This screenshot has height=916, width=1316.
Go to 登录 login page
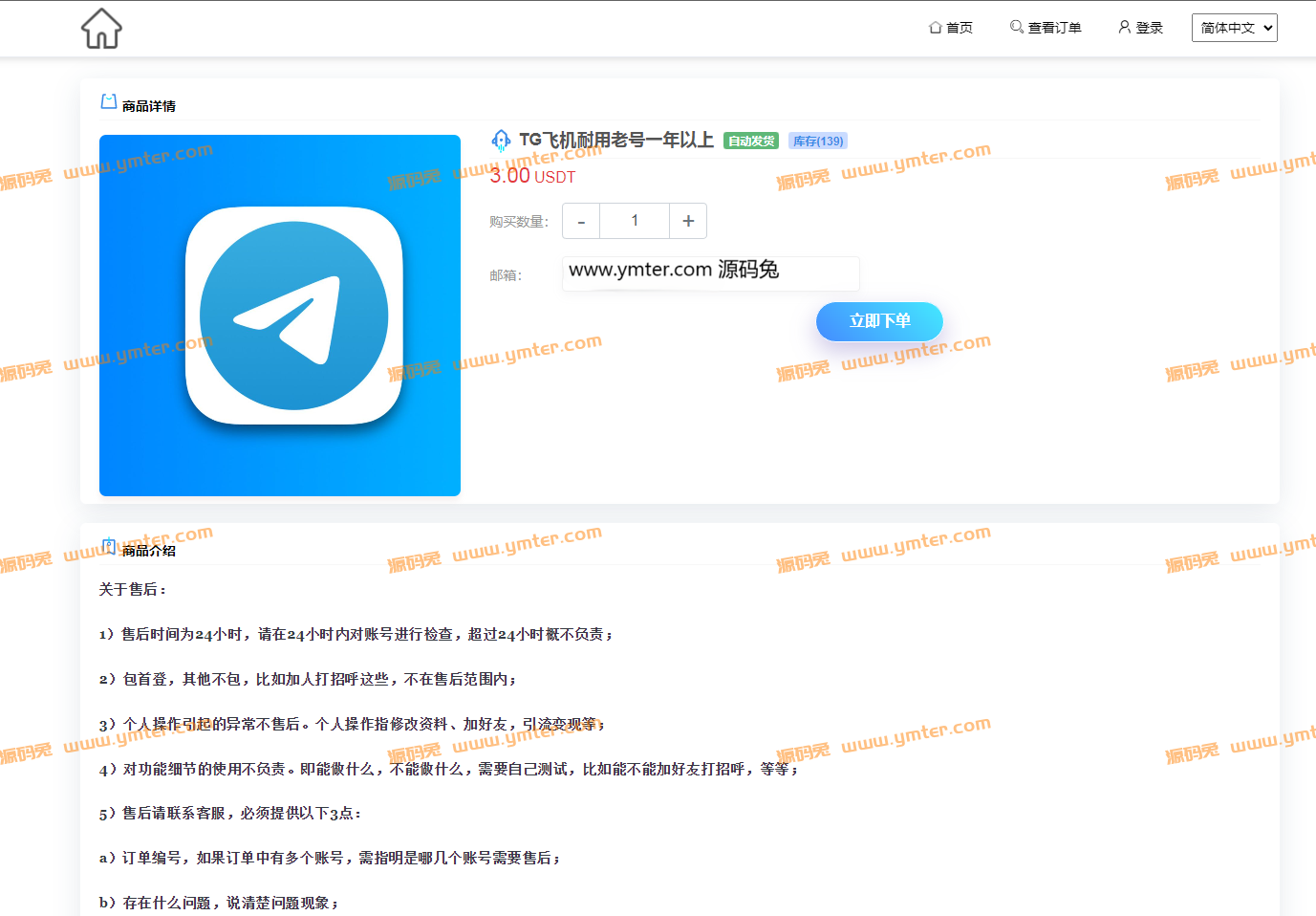(x=1140, y=28)
